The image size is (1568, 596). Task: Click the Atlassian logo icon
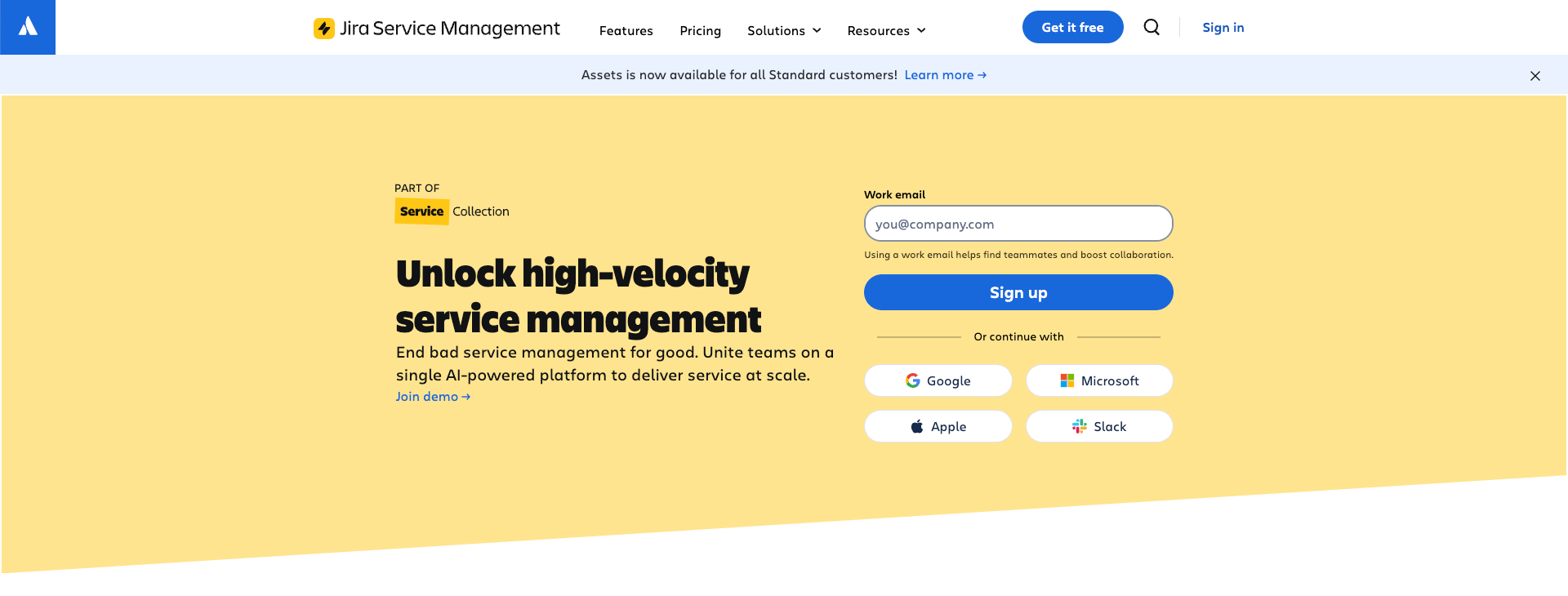coord(28,27)
